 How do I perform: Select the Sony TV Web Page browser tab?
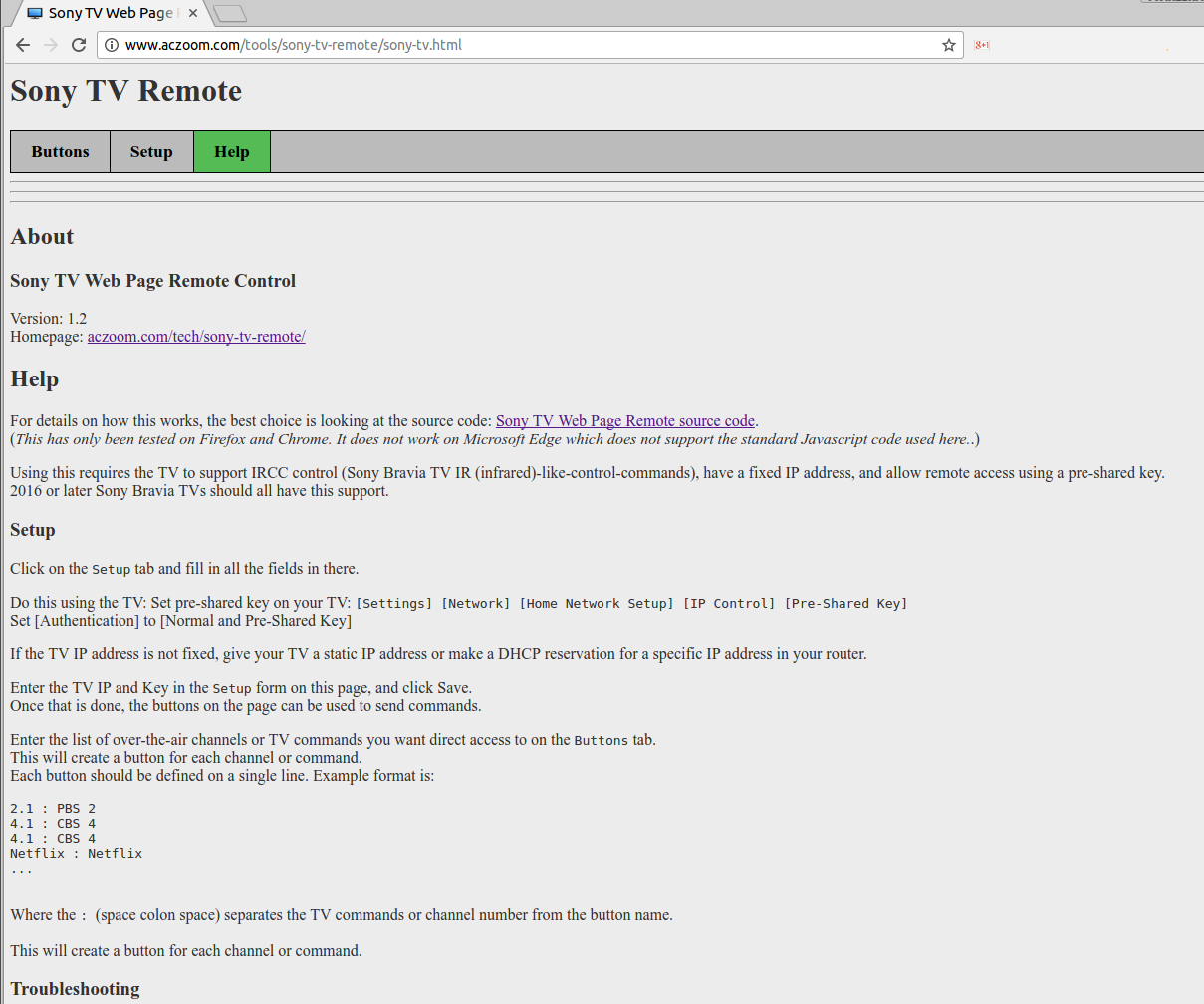tap(110, 13)
